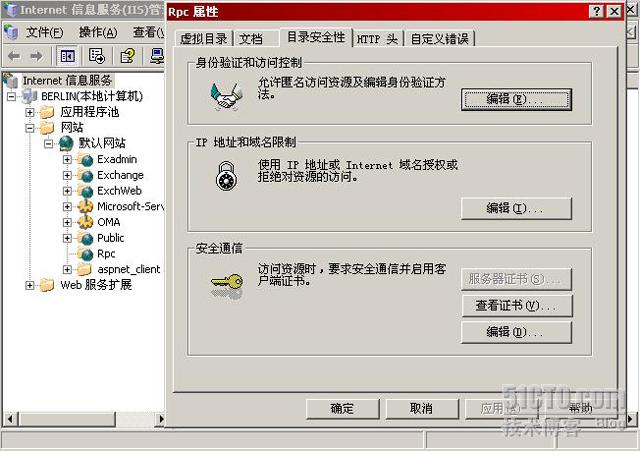This screenshot has height=451, width=640.
Task: Click the 查看证书(V) button
Action: tap(516, 305)
